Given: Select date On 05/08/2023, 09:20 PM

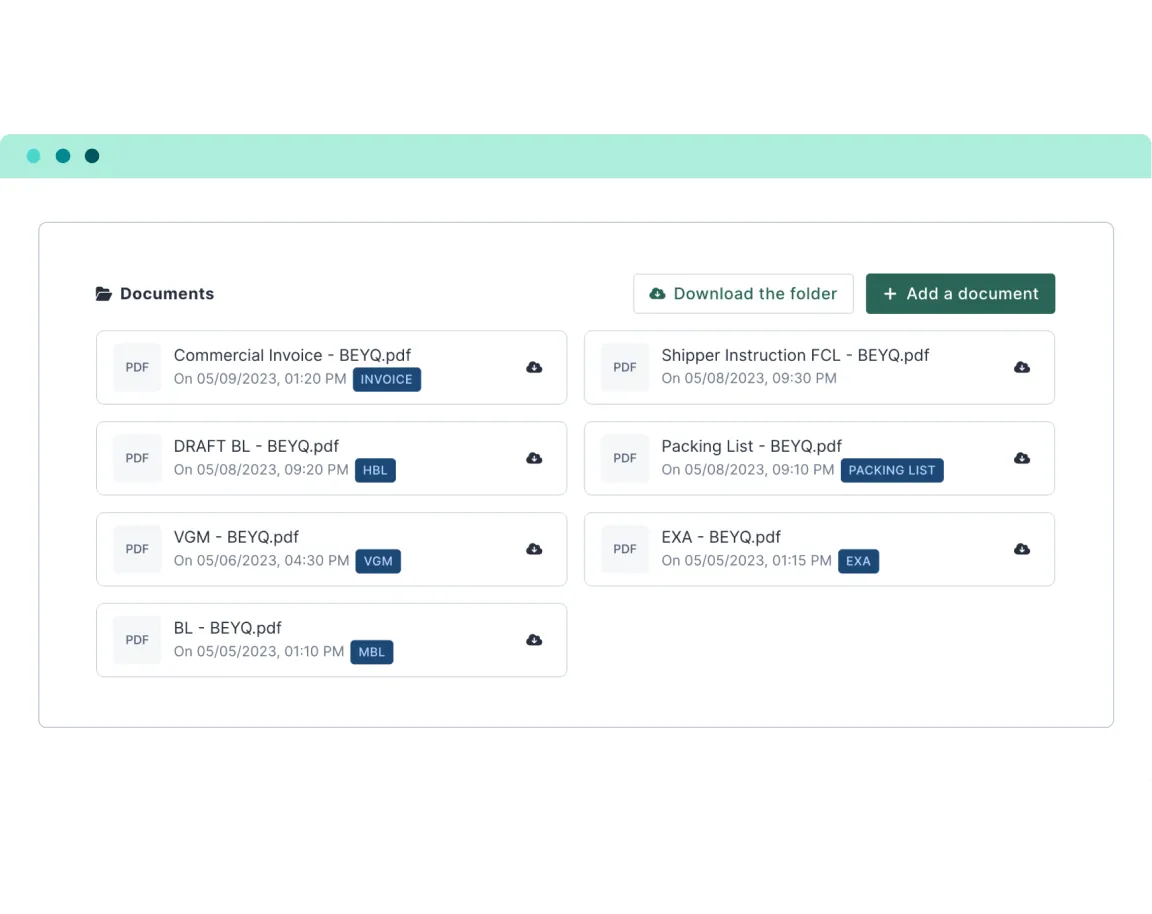Looking at the screenshot, I should (x=261, y=469).
